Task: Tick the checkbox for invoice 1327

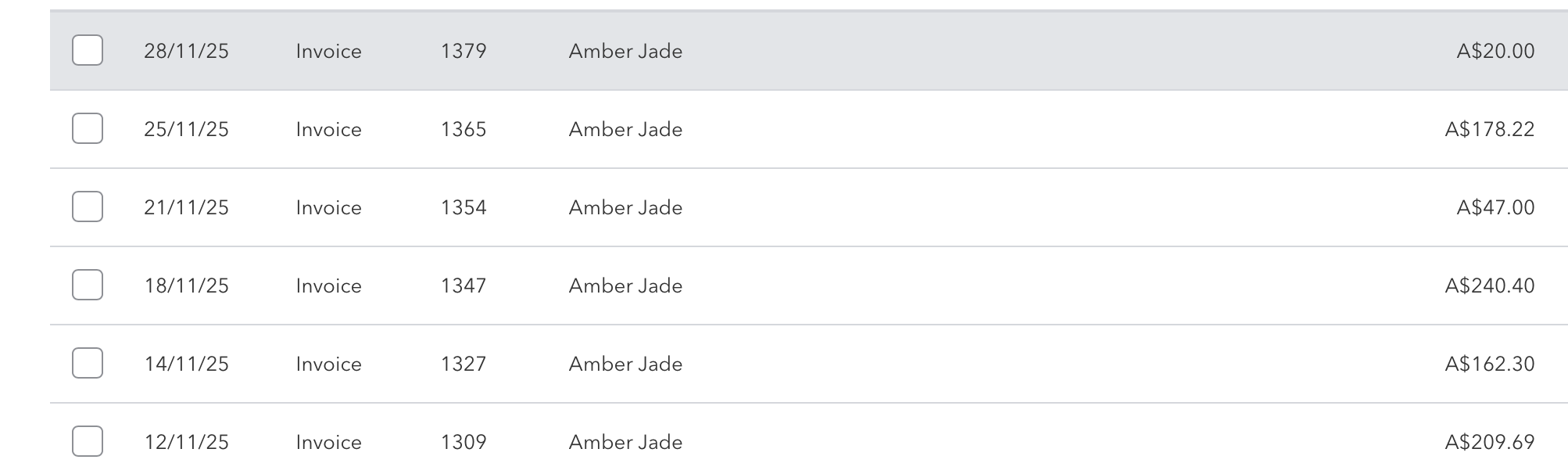Action: [x=86, y=364]
